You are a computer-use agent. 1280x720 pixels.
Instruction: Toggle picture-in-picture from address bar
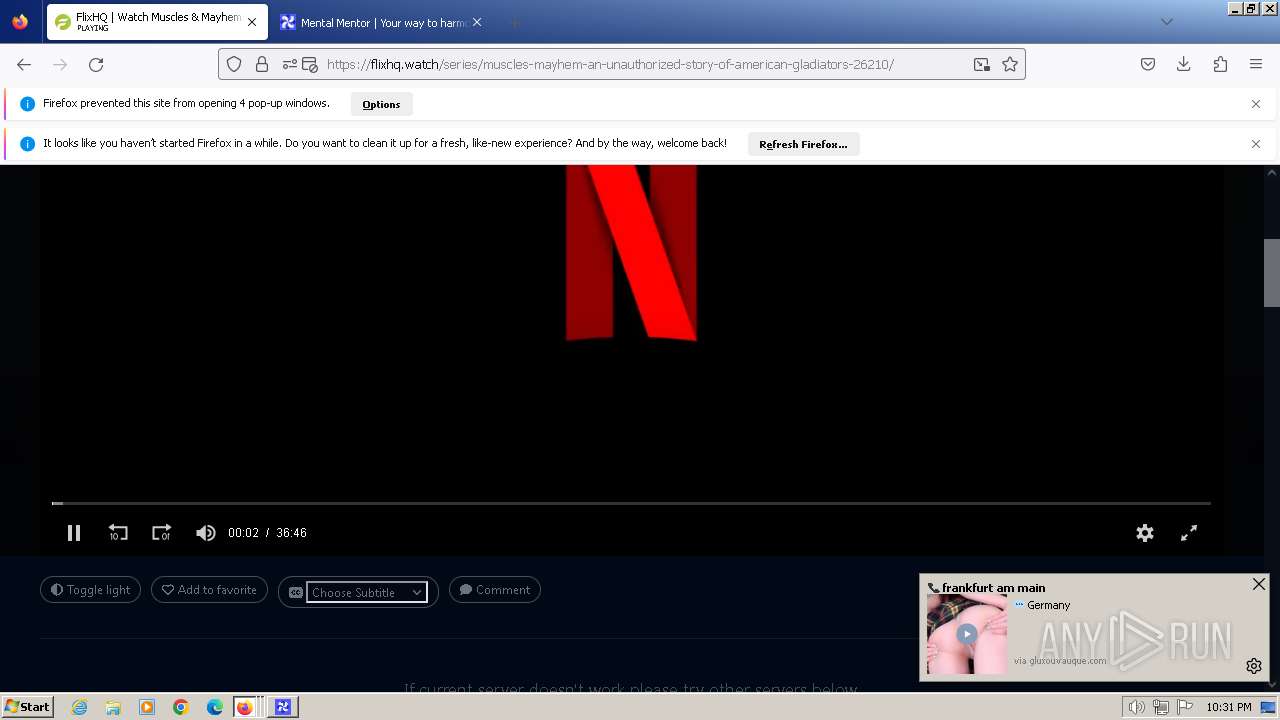click(982, 64)
